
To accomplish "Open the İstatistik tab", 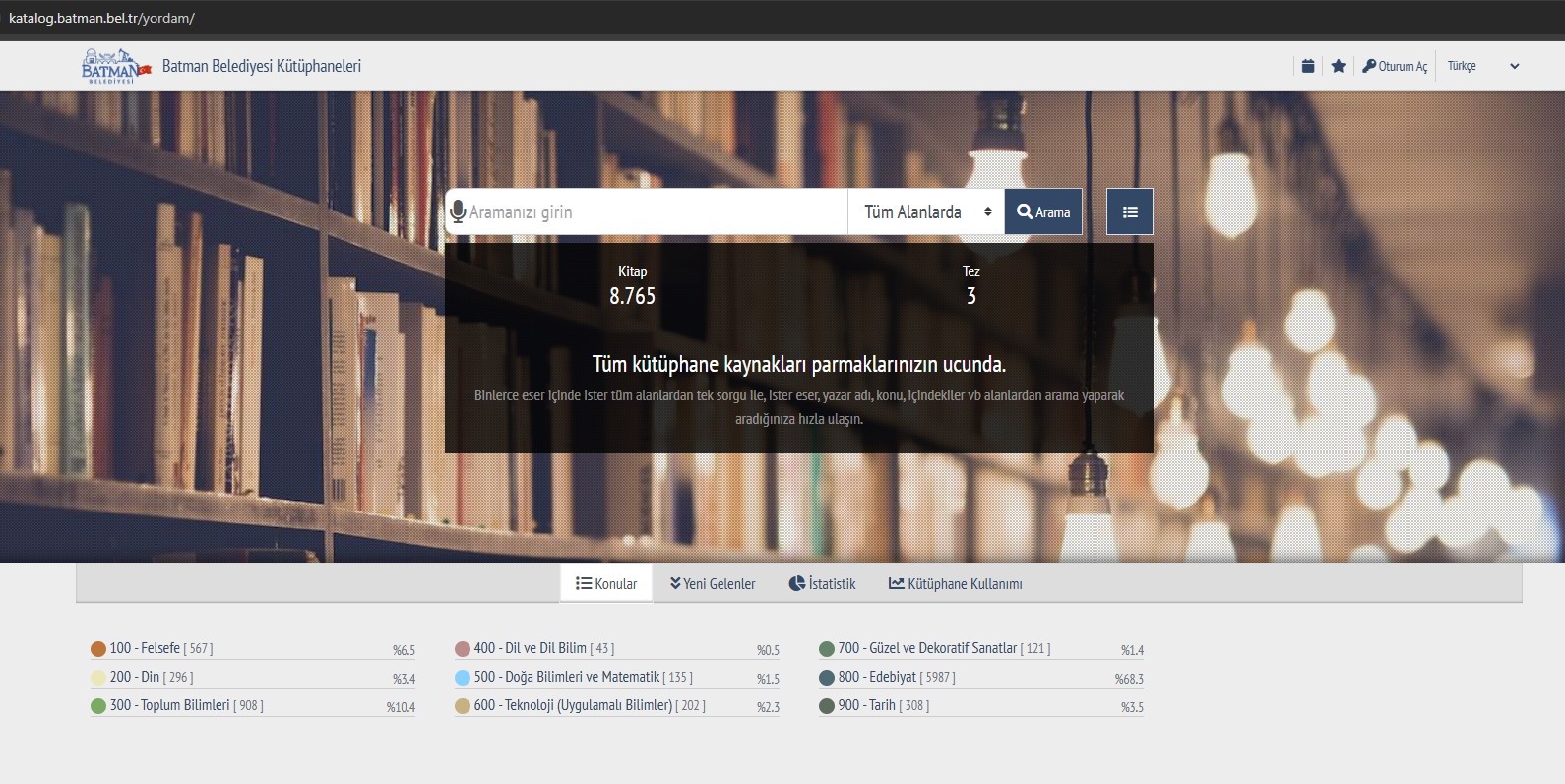I will pos(822,583).
